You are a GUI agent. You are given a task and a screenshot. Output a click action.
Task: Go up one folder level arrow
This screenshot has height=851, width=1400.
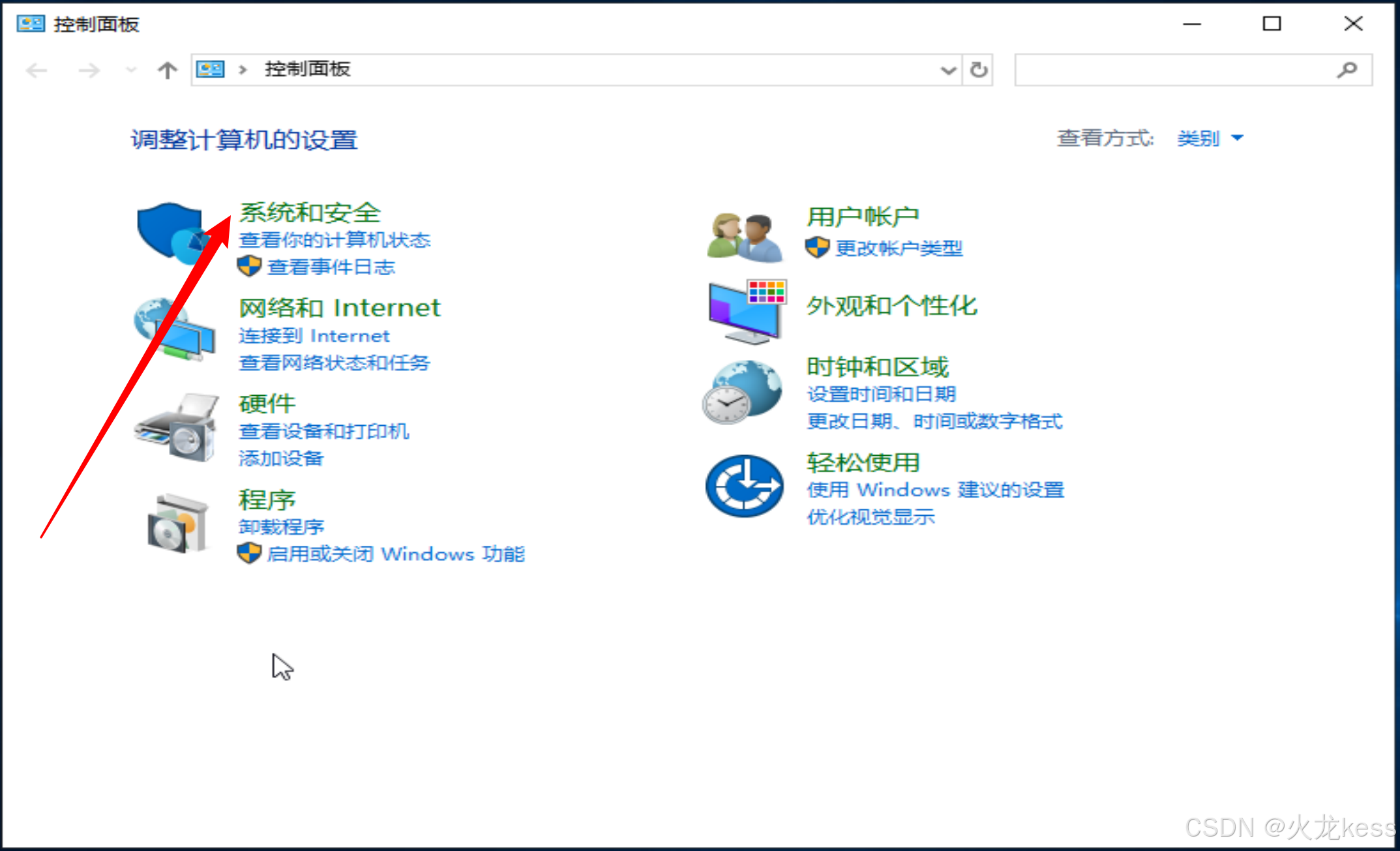pos(168,70)
